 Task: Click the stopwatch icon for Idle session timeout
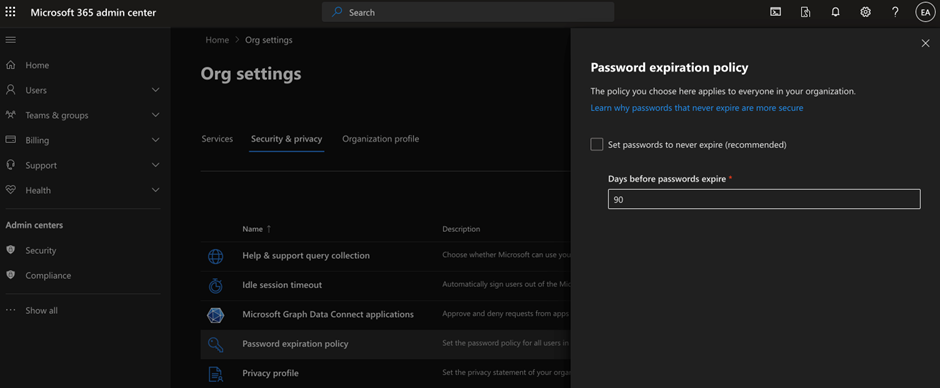click(x=215, y=285)
